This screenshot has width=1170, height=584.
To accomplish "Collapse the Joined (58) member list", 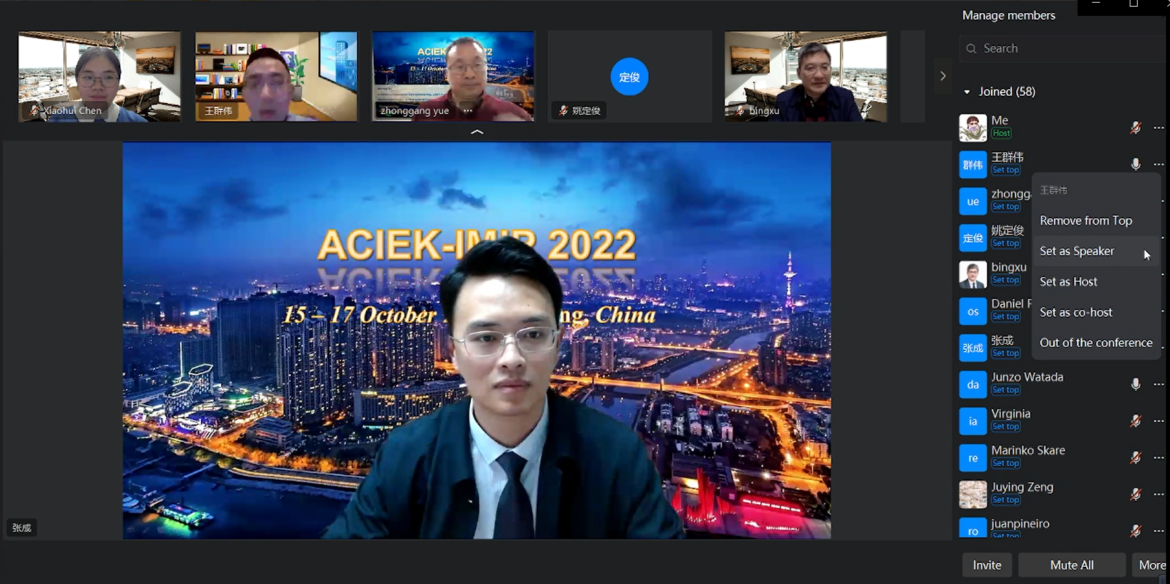I will [x=967, y=92].
